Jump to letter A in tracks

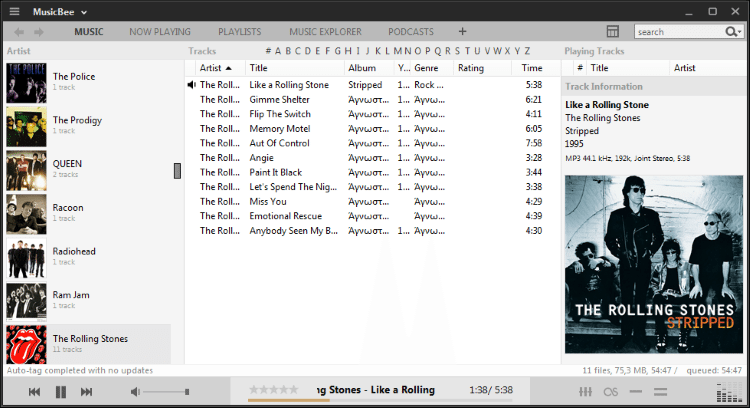(278, 51)
